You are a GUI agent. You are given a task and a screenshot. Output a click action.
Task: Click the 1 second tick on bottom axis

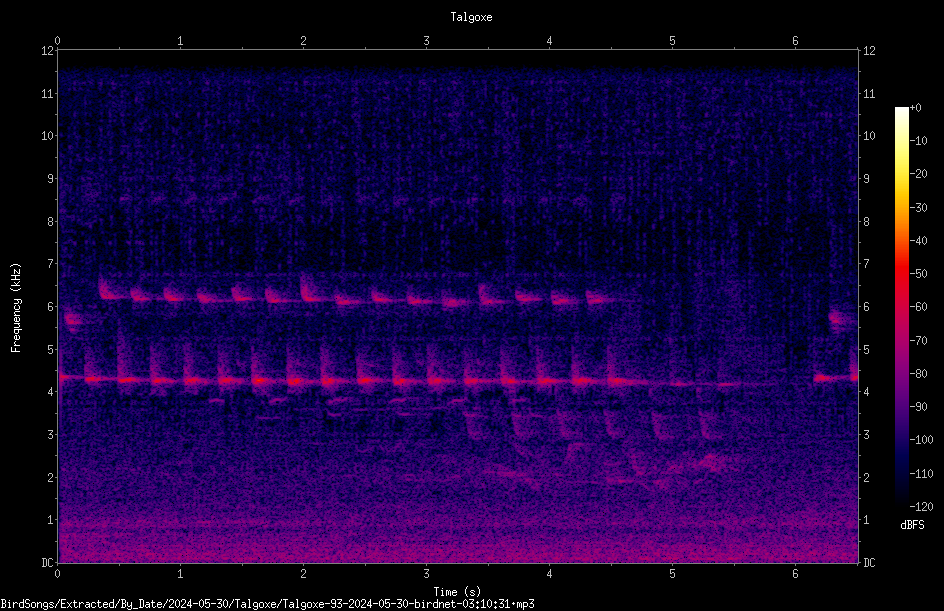[180, 574]
